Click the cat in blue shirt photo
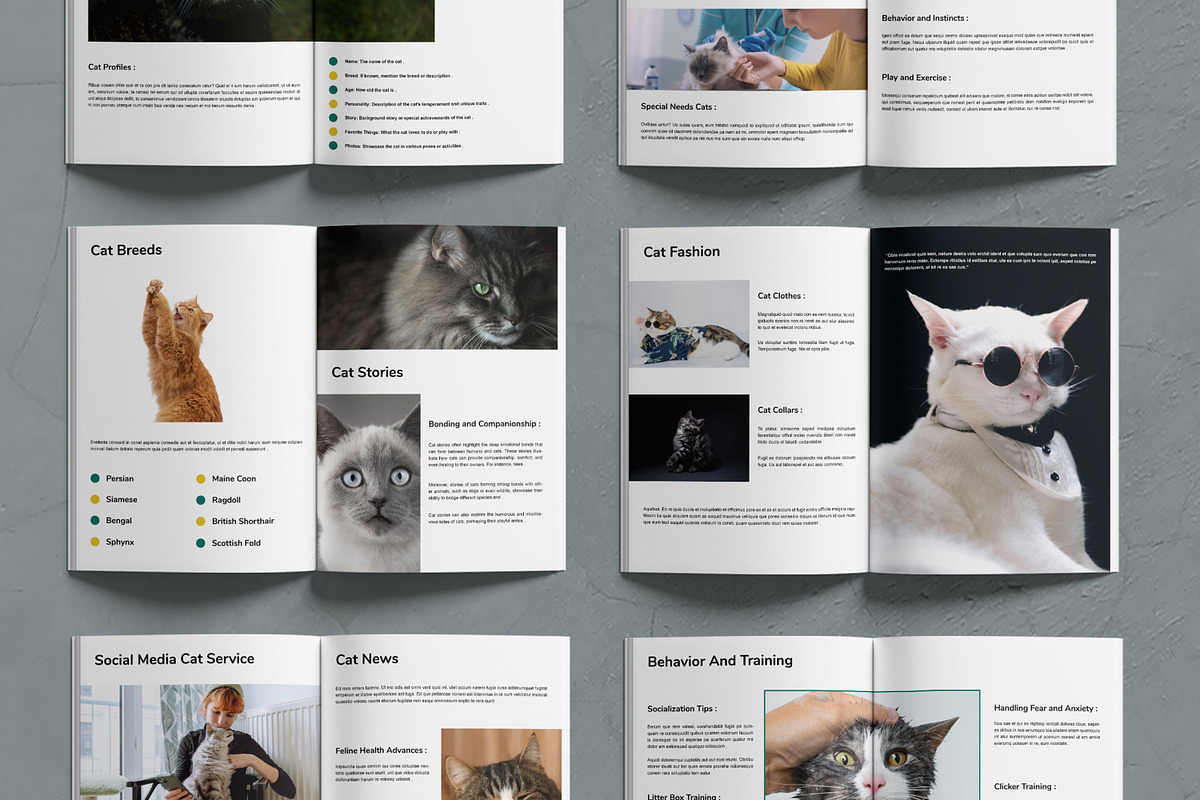 (689, 323)
